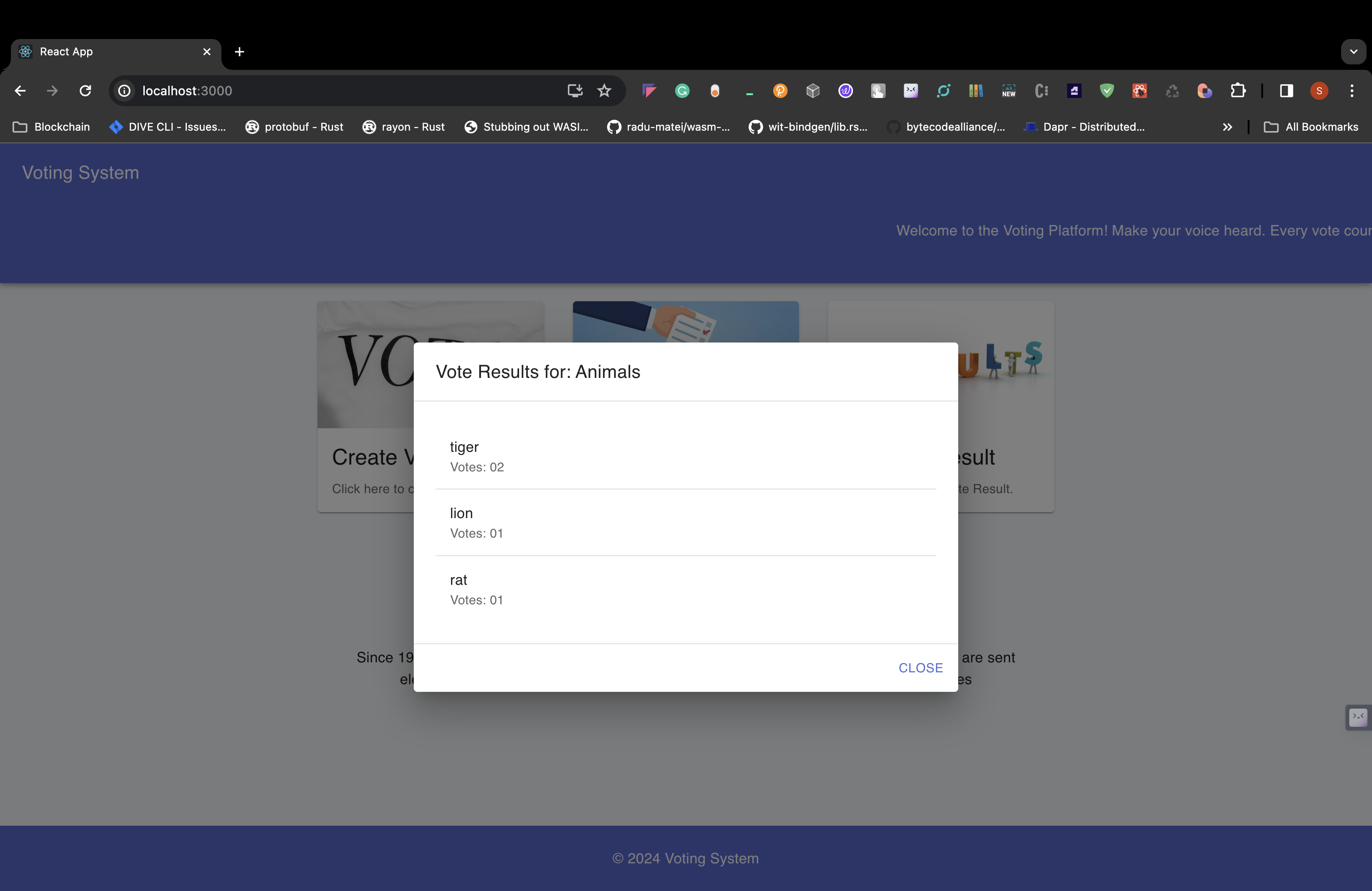Expand the hidden bookmarks chevron
The height and width of the screenshot is (891, 1372).
[x=1227, y=127]
